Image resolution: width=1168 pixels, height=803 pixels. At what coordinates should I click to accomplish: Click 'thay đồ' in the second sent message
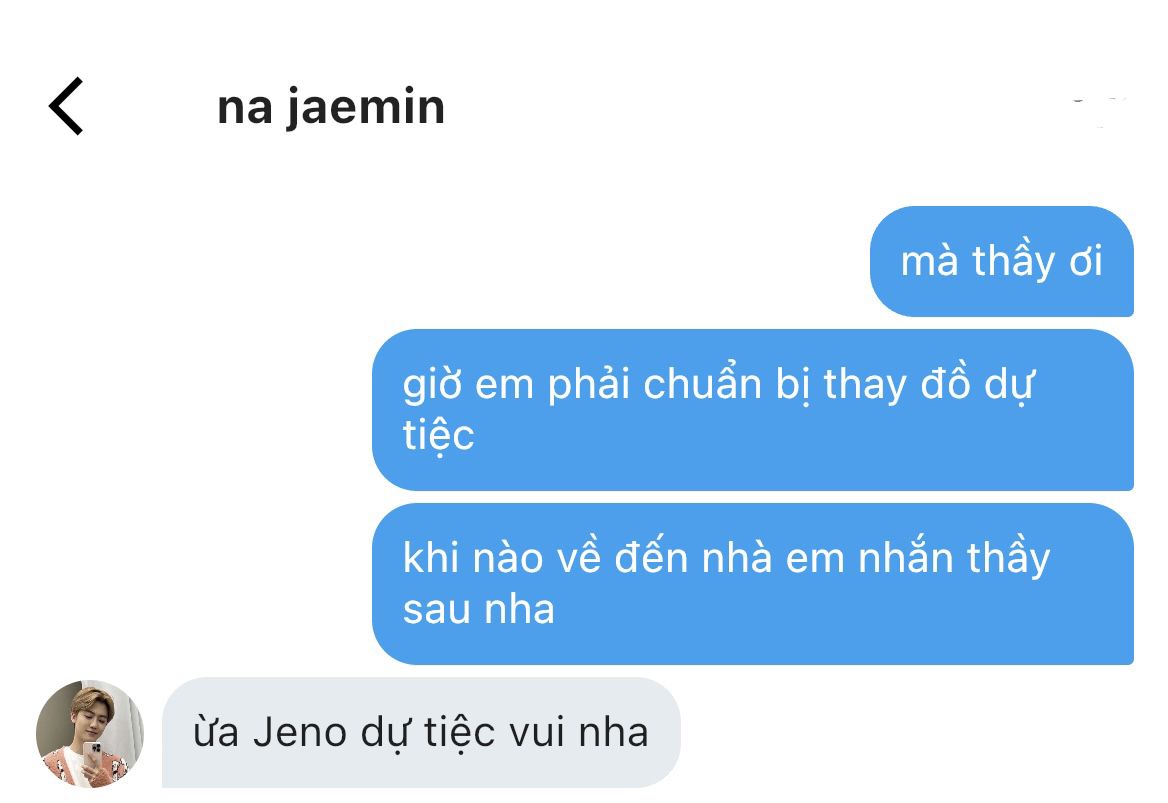[x=896, y=385]
